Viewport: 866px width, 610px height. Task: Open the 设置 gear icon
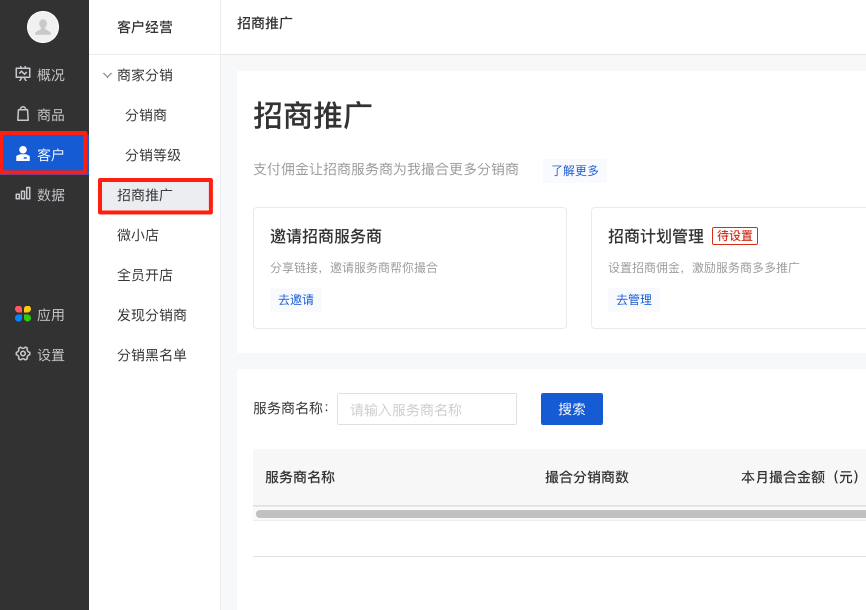(x=23, y=354)
